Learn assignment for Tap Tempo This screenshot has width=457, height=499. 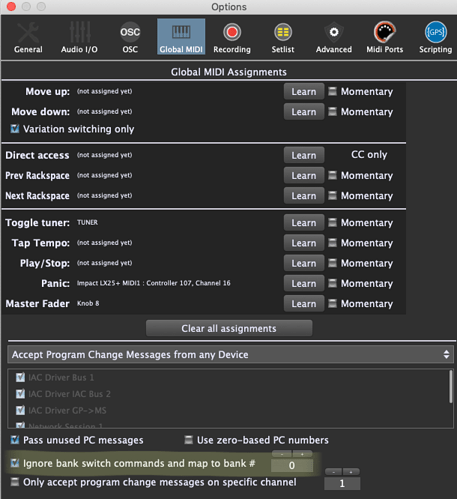(x=304, y=243)
